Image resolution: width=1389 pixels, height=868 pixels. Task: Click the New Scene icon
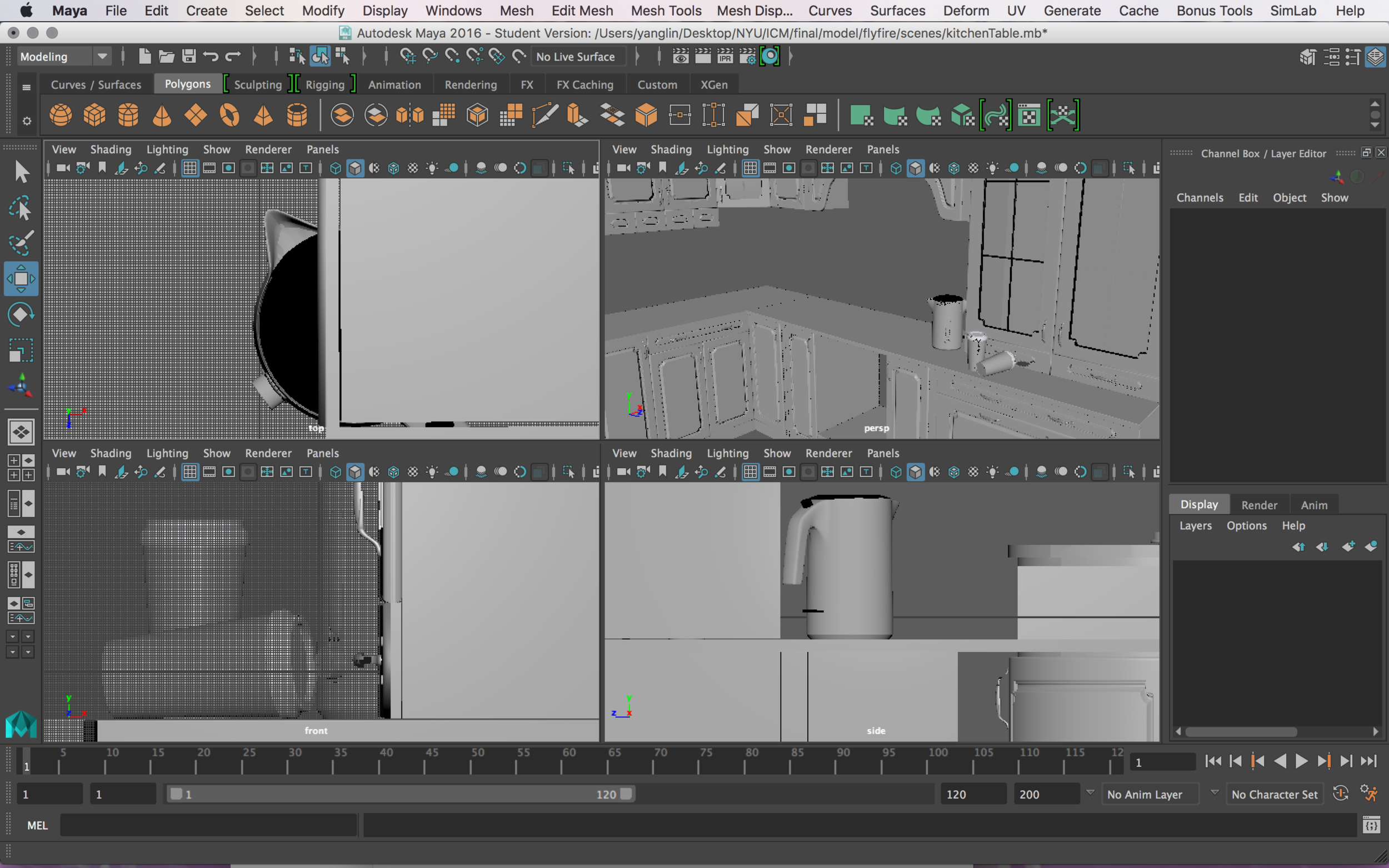(x=144, y=56)
